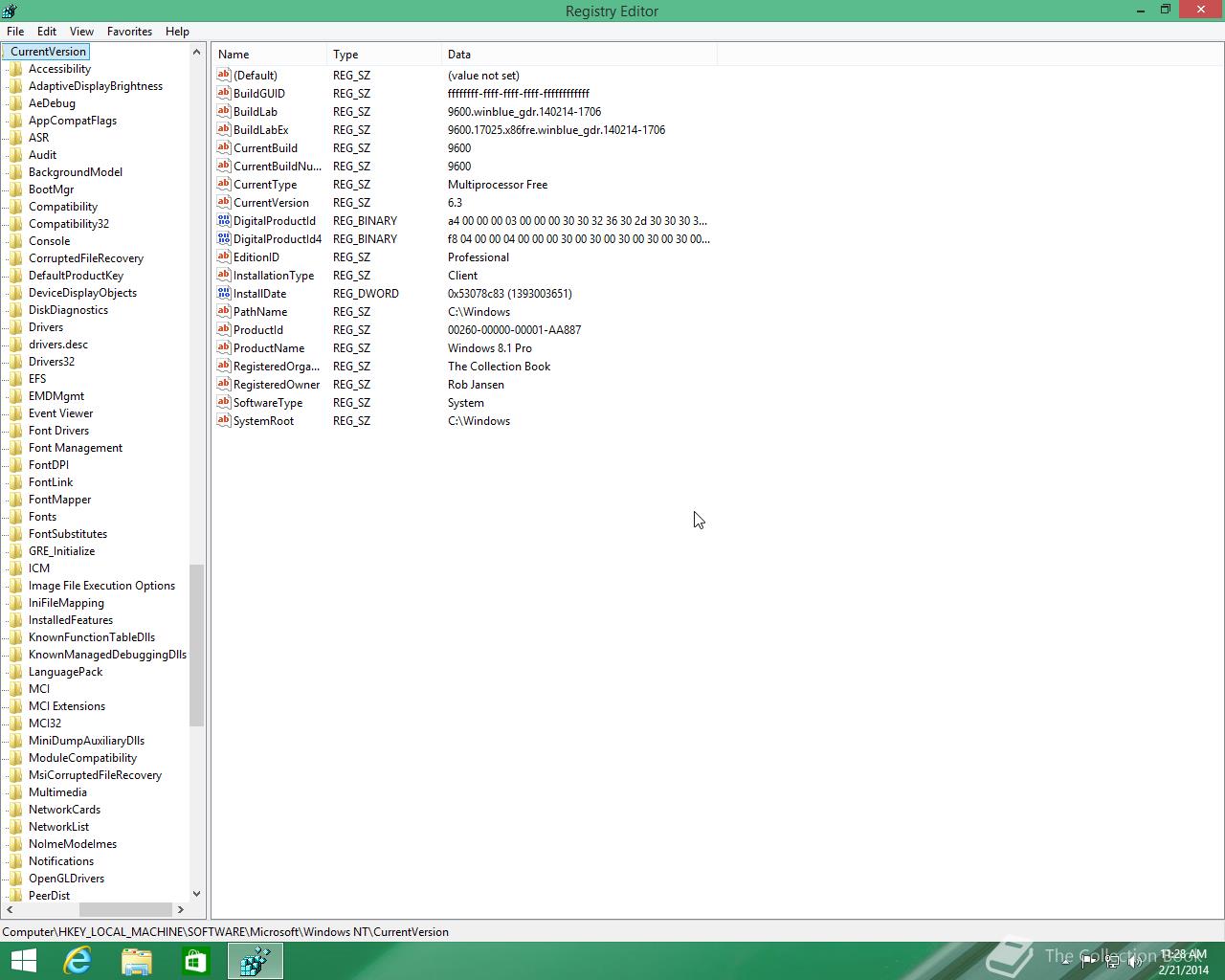This screenshot has height=980, width=1225.
Task: Select the InstallationType value name
Action: click(x=274, y=275)
